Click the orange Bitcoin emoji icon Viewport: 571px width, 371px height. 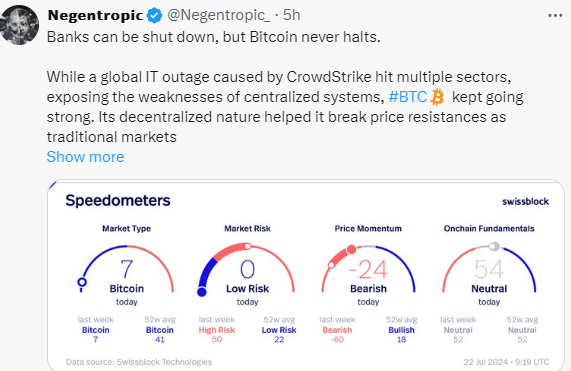437,97
